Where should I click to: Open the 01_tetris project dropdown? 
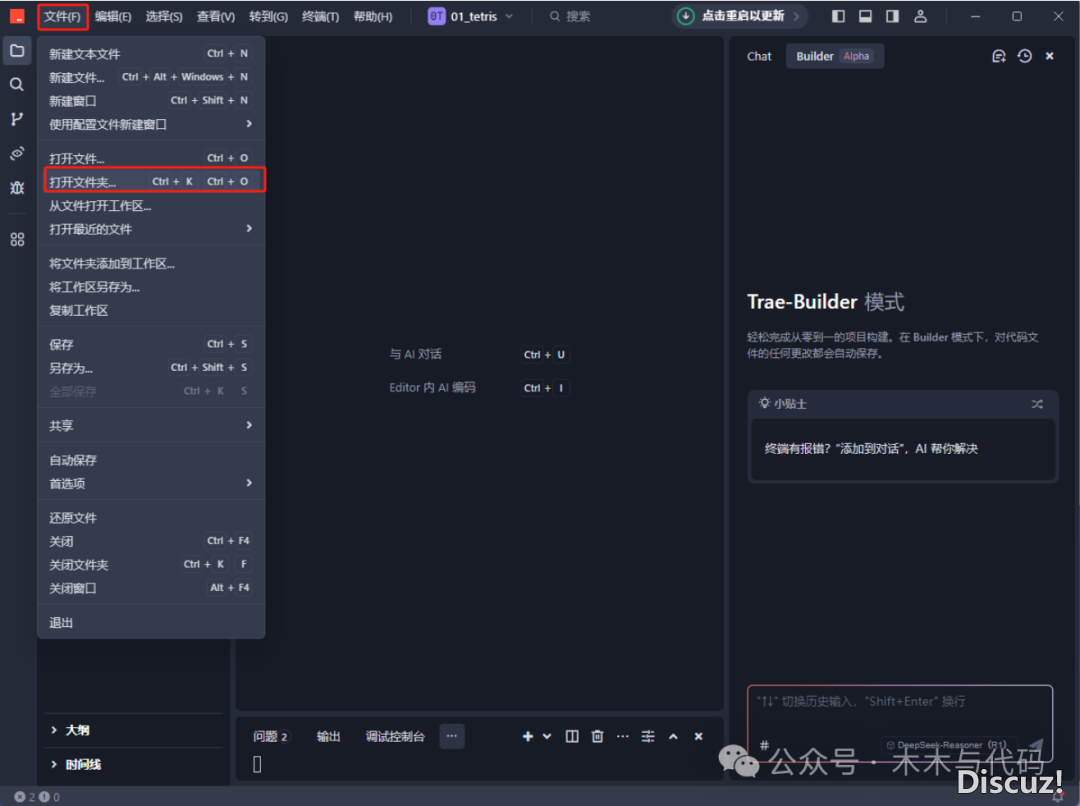coord(470,17)
